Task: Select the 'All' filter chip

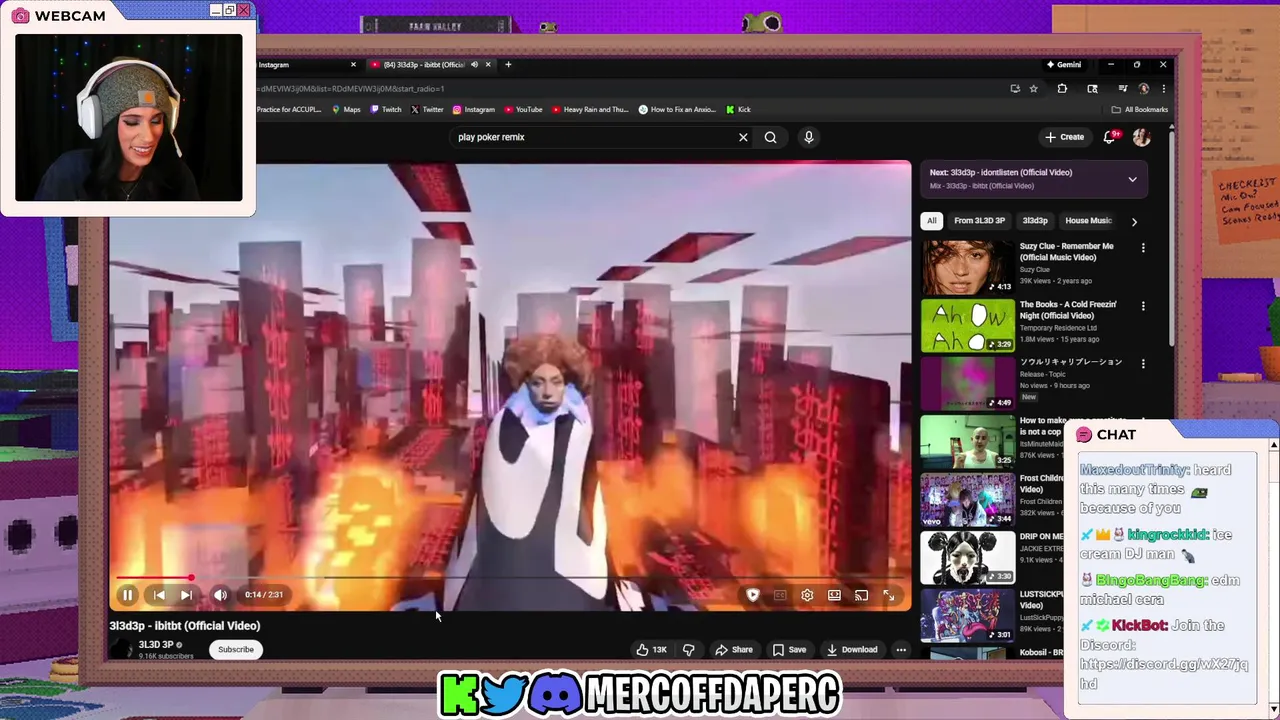Action: click(931, 221)
